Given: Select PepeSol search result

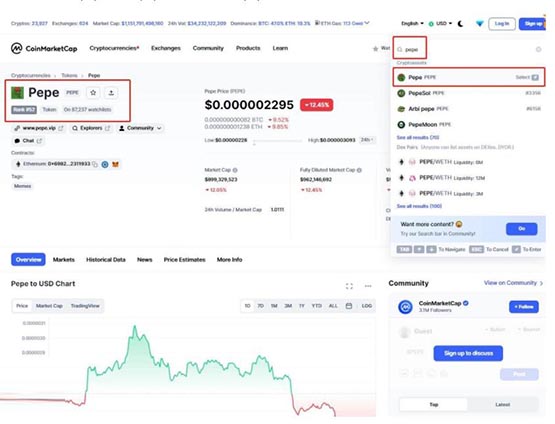Looking at the screenshot, I should 469,93.
